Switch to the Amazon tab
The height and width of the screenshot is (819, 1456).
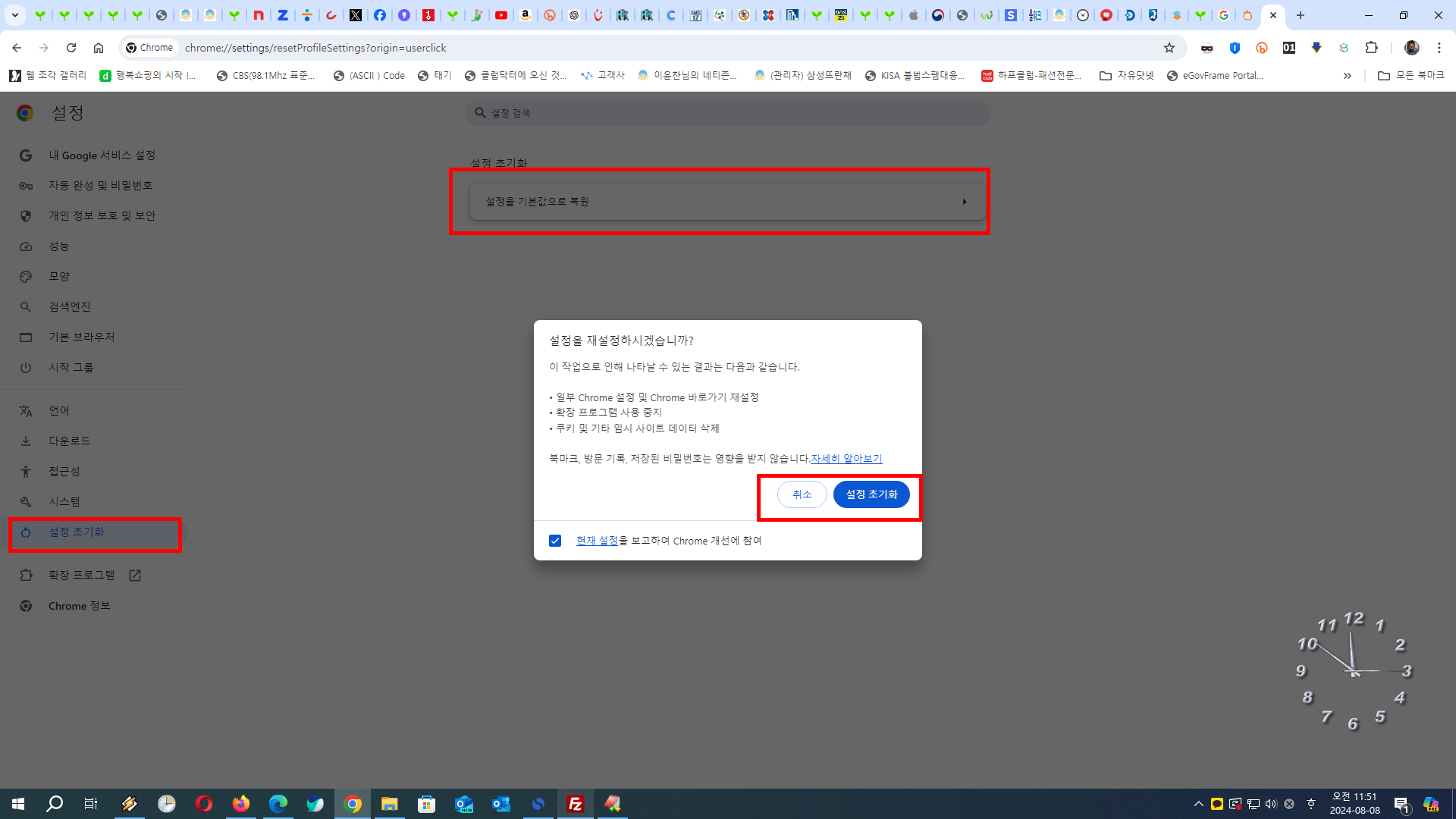point(526,15)
